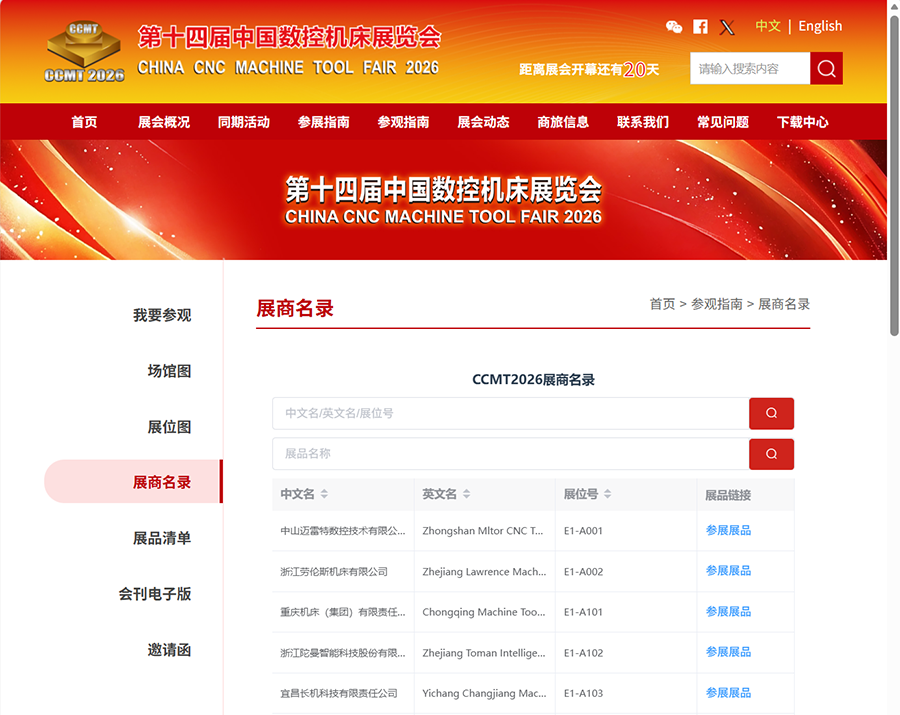
Task: Open 下载中心 in navigation bar
Action: coord(802,122)
